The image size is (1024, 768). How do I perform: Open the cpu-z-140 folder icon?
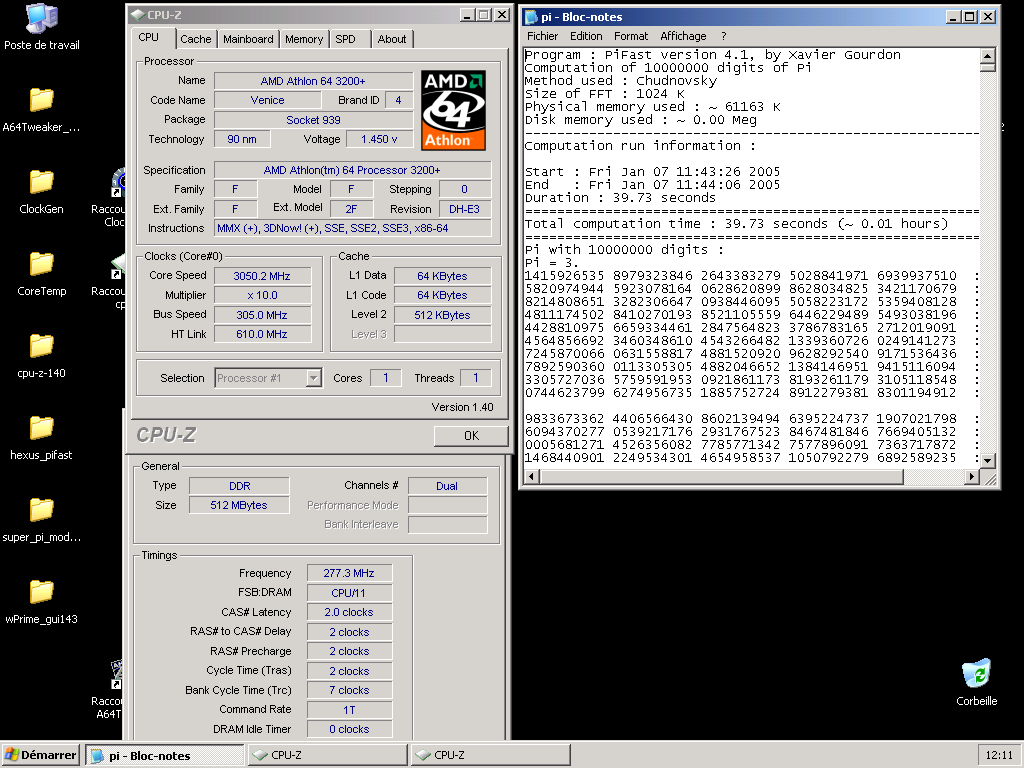[x=41, y=356]
